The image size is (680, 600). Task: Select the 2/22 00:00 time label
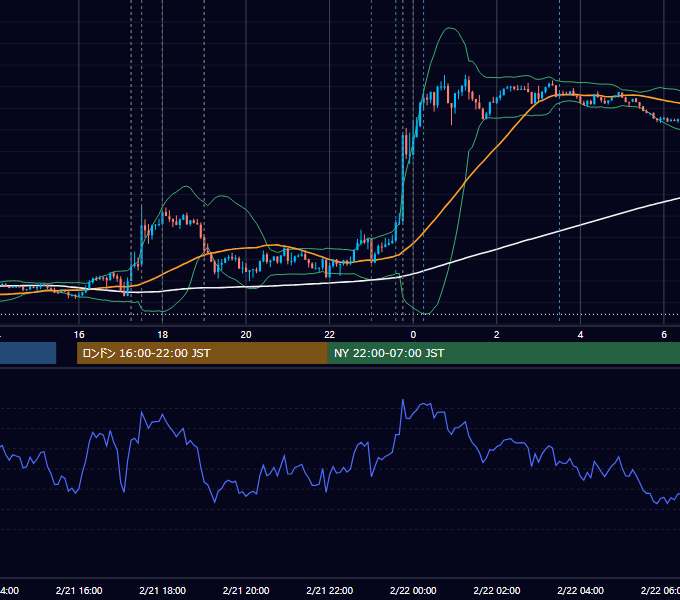tap(413, 590)
